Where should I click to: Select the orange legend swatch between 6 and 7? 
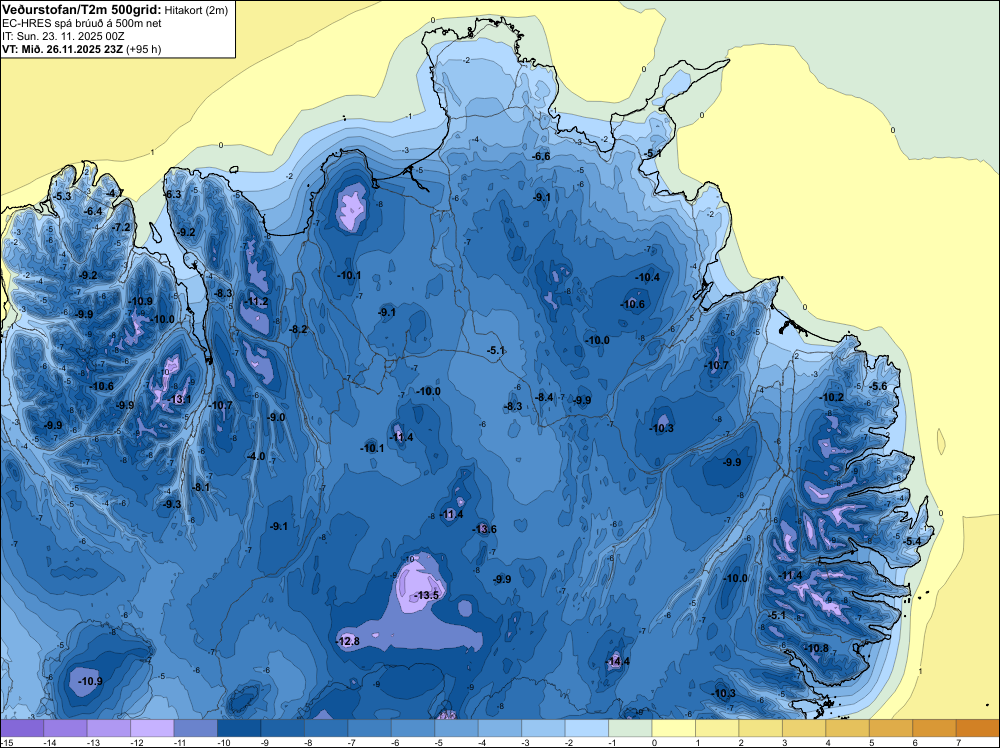coord(934,728)
